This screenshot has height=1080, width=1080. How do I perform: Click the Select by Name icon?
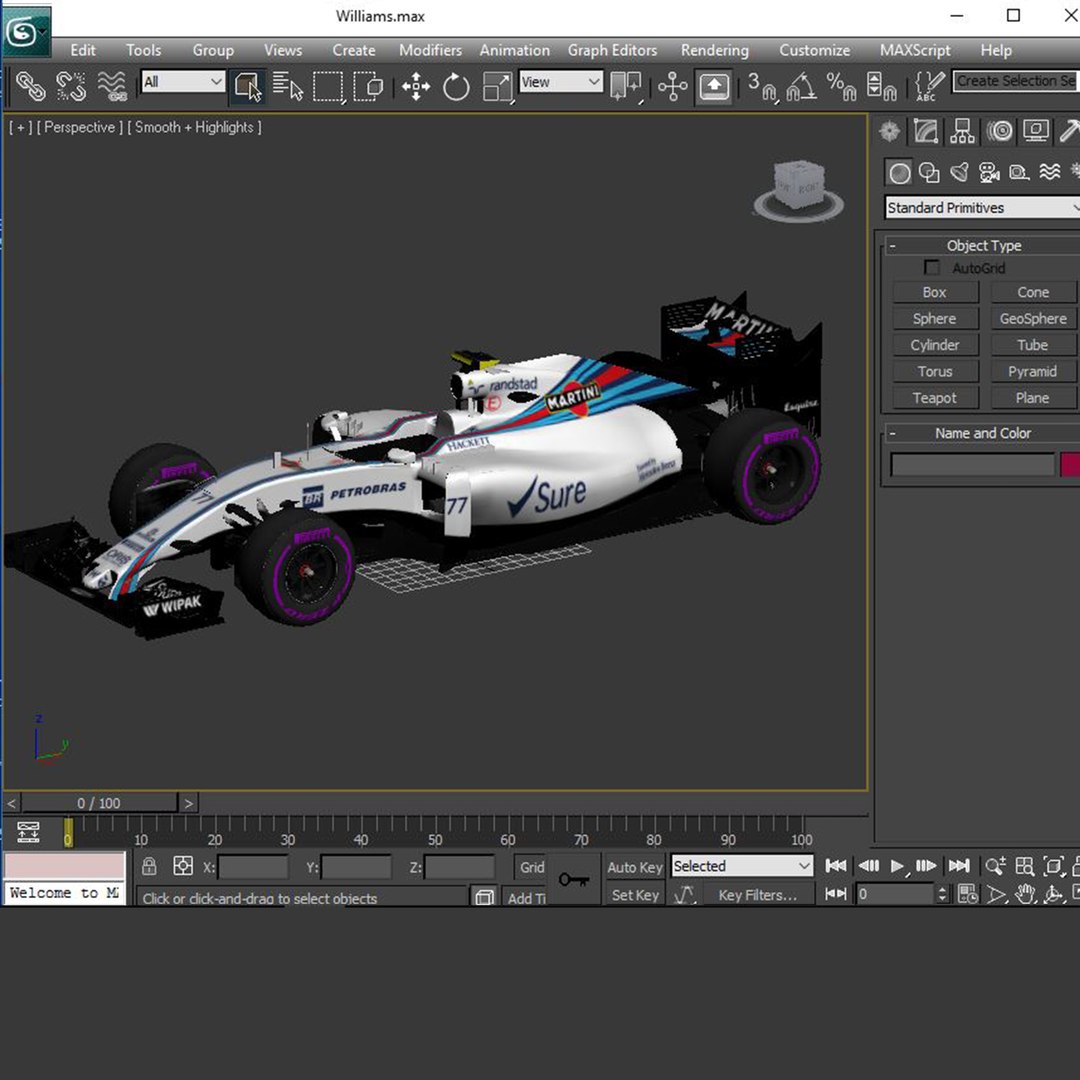(x=287, y=87)
